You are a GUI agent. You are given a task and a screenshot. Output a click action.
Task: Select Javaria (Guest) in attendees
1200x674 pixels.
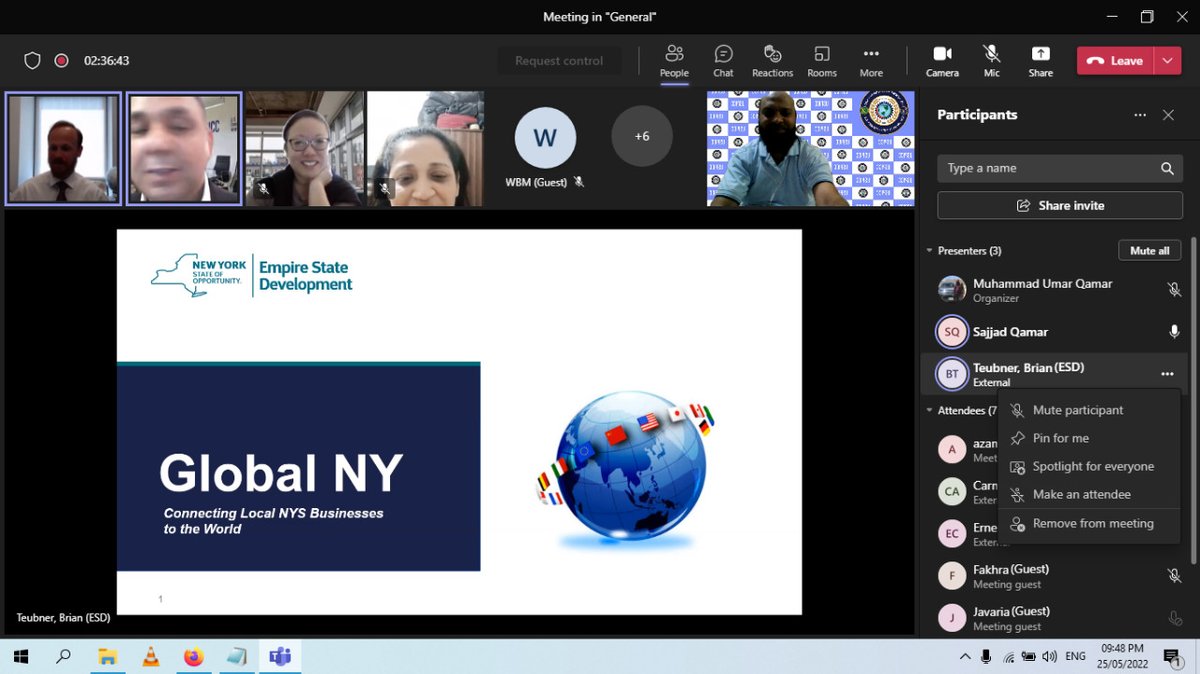[x=1054, y=618]
